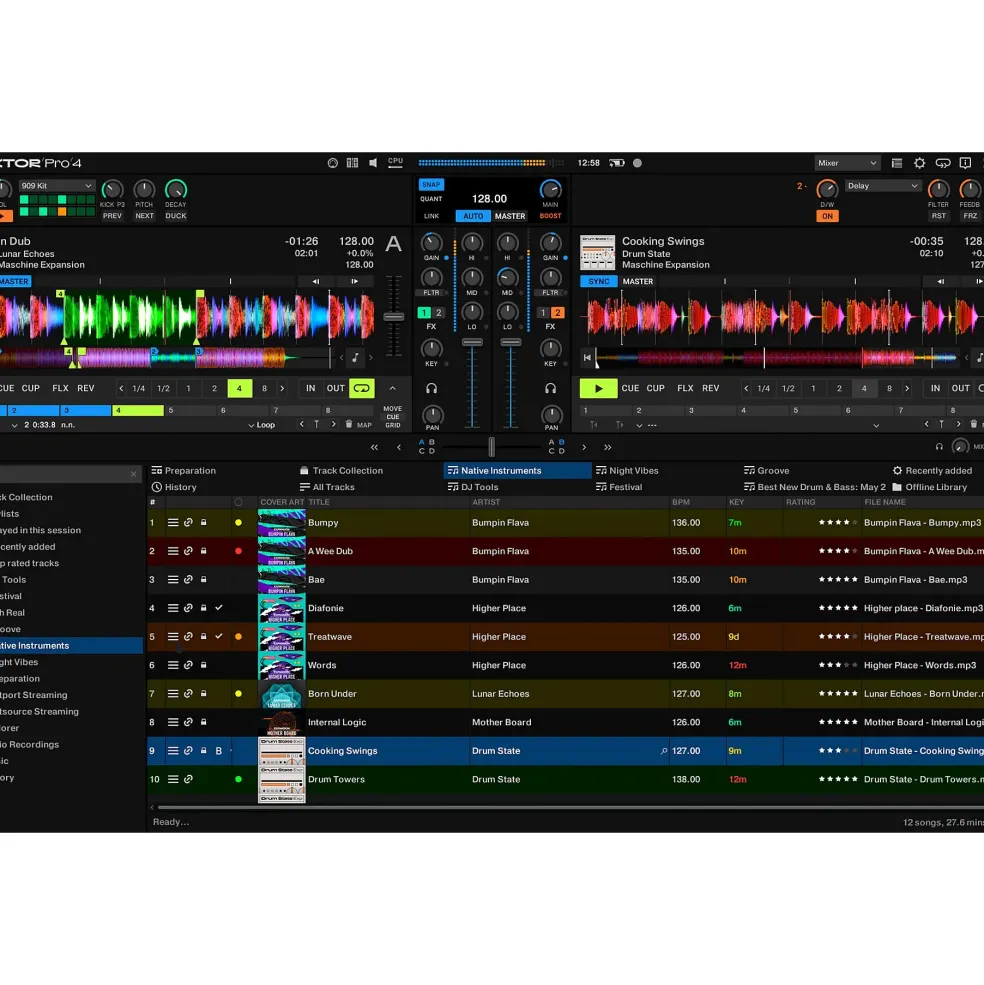Screen dimensions: 984x985
Task: Decrease loop size arrow on Deck B
Action: (746, 388)
